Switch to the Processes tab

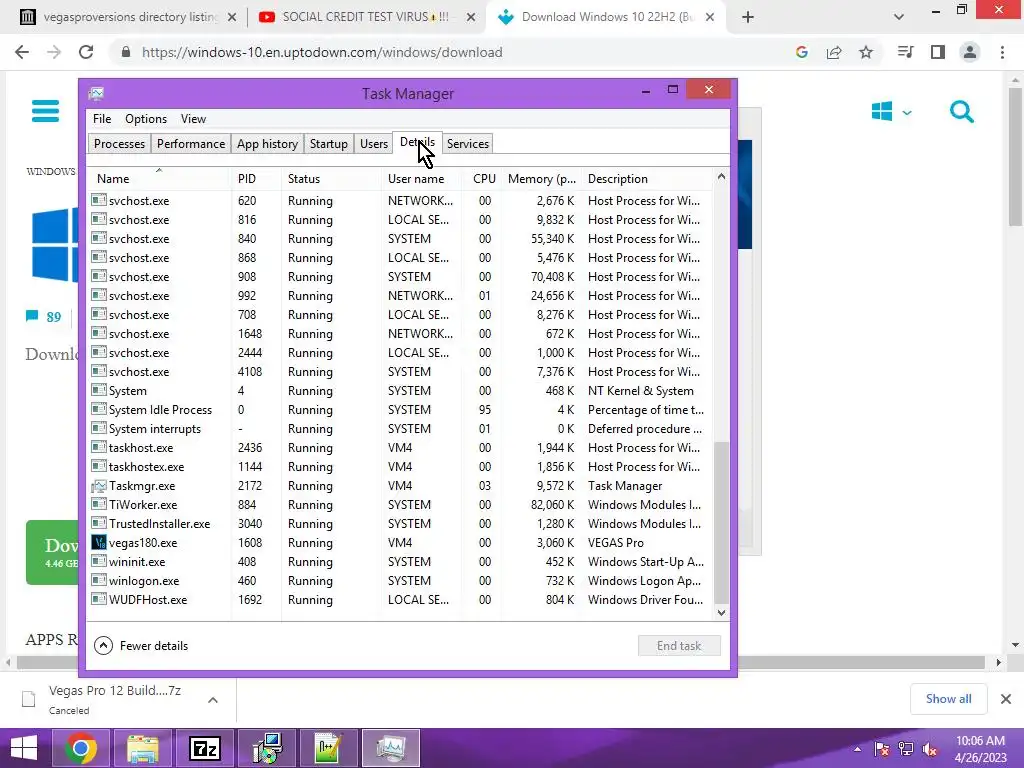[120, 144]
